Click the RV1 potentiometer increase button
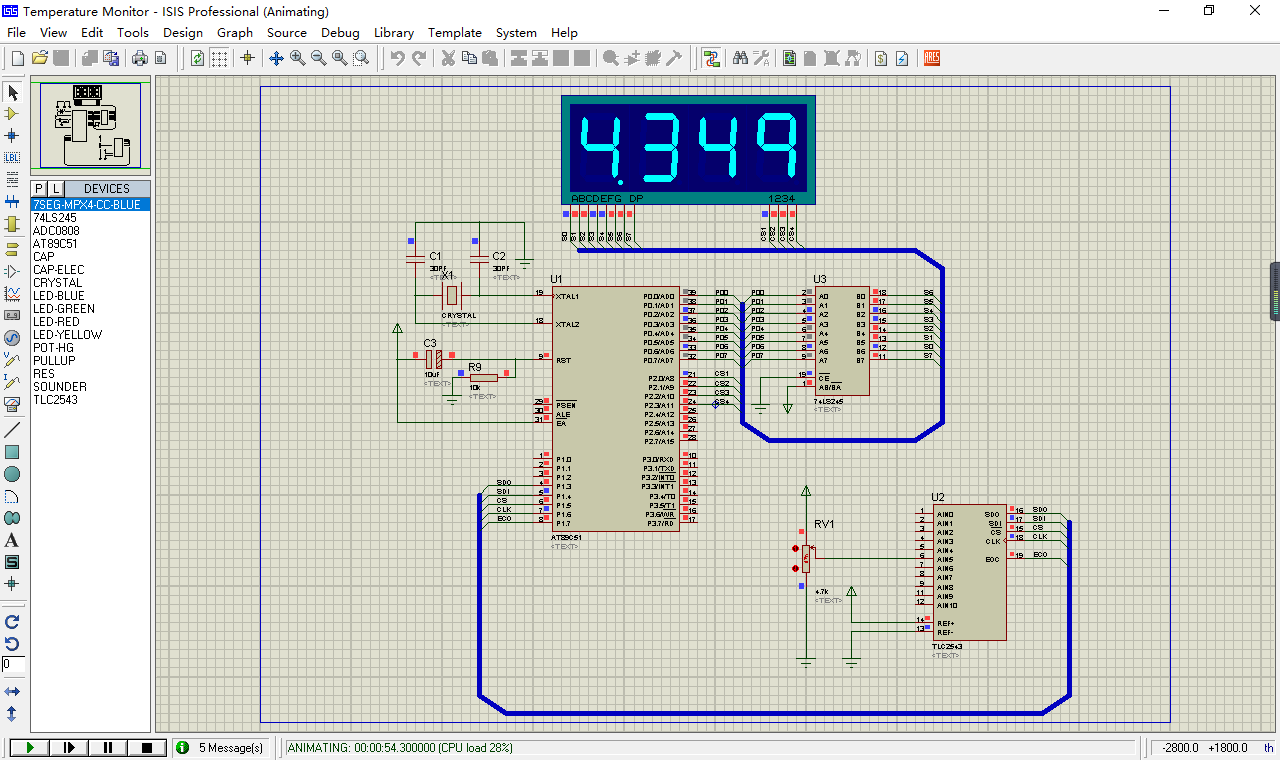Screen dimensions: 1280x760 click(796, 548)
